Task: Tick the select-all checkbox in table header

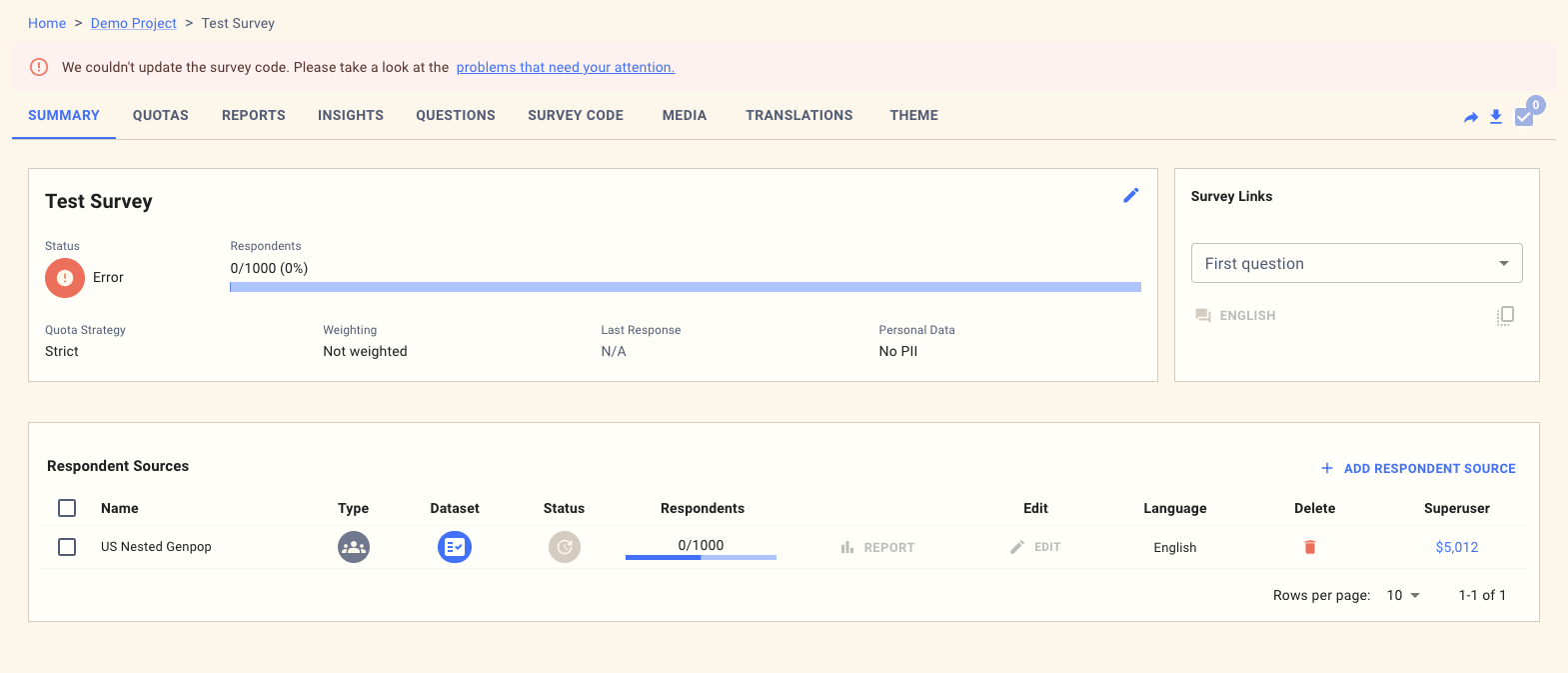Action: (67, 508)
